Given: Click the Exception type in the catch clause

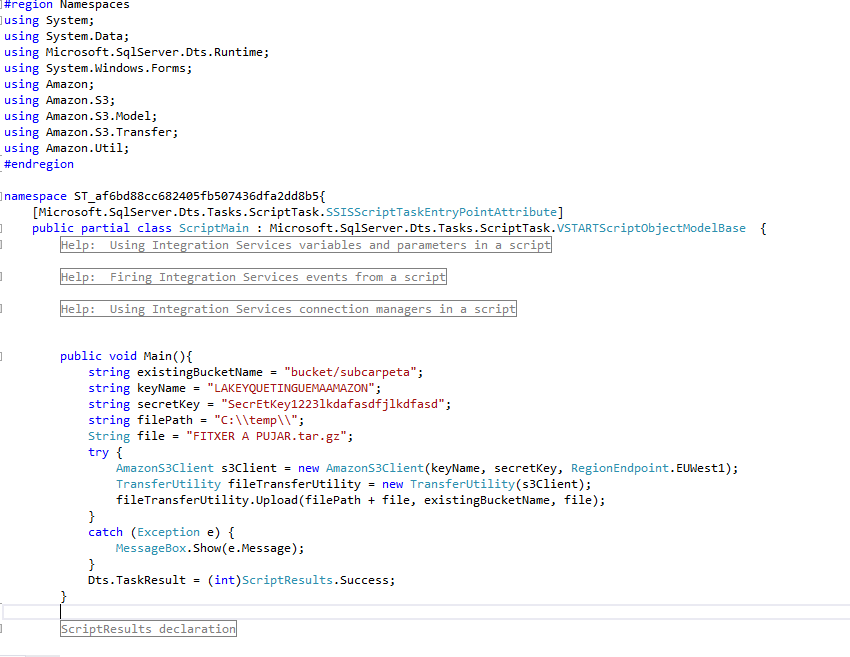Looking at the screenshot, I should 168,532.
